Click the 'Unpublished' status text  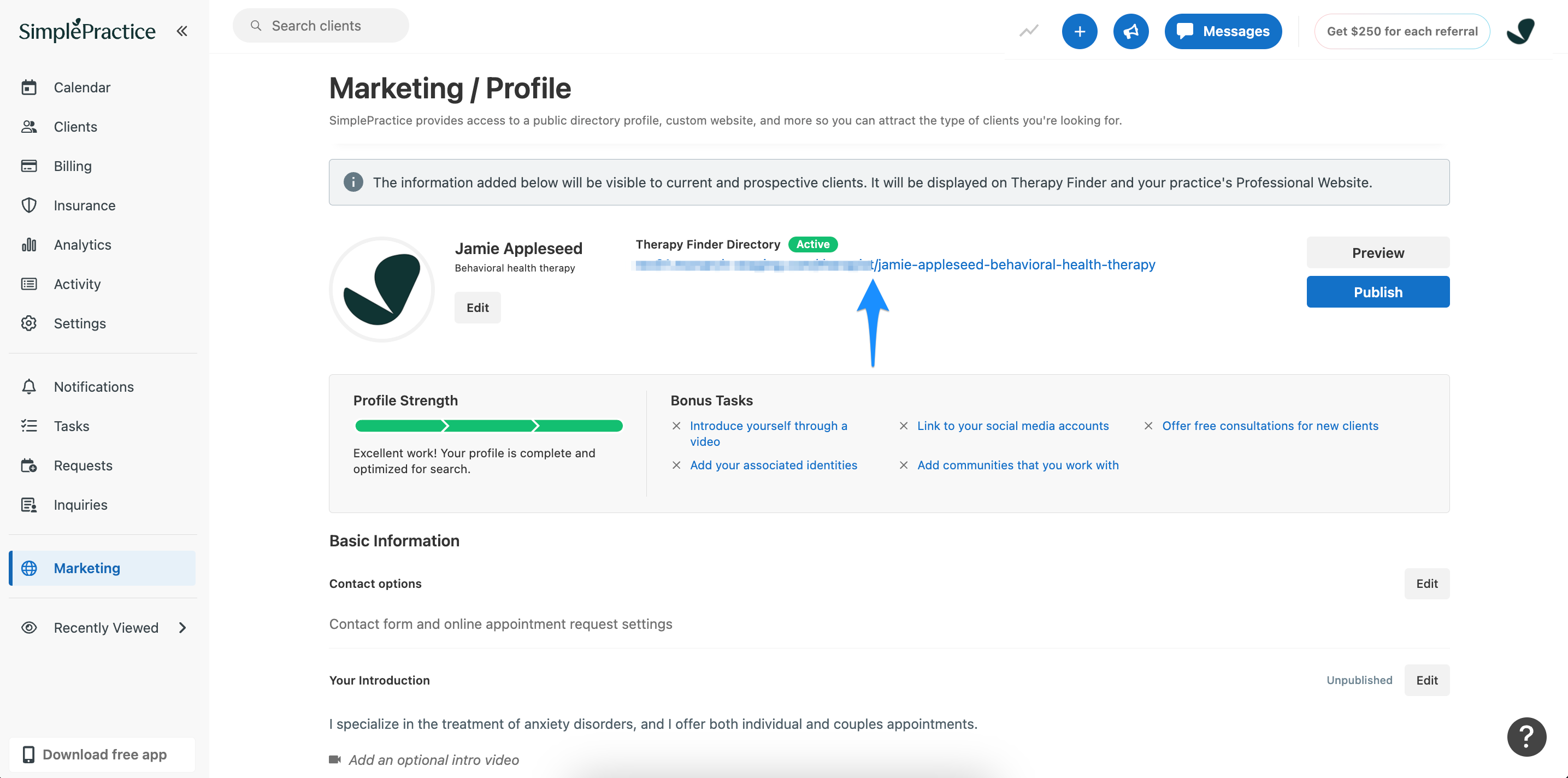(1359, 680)
